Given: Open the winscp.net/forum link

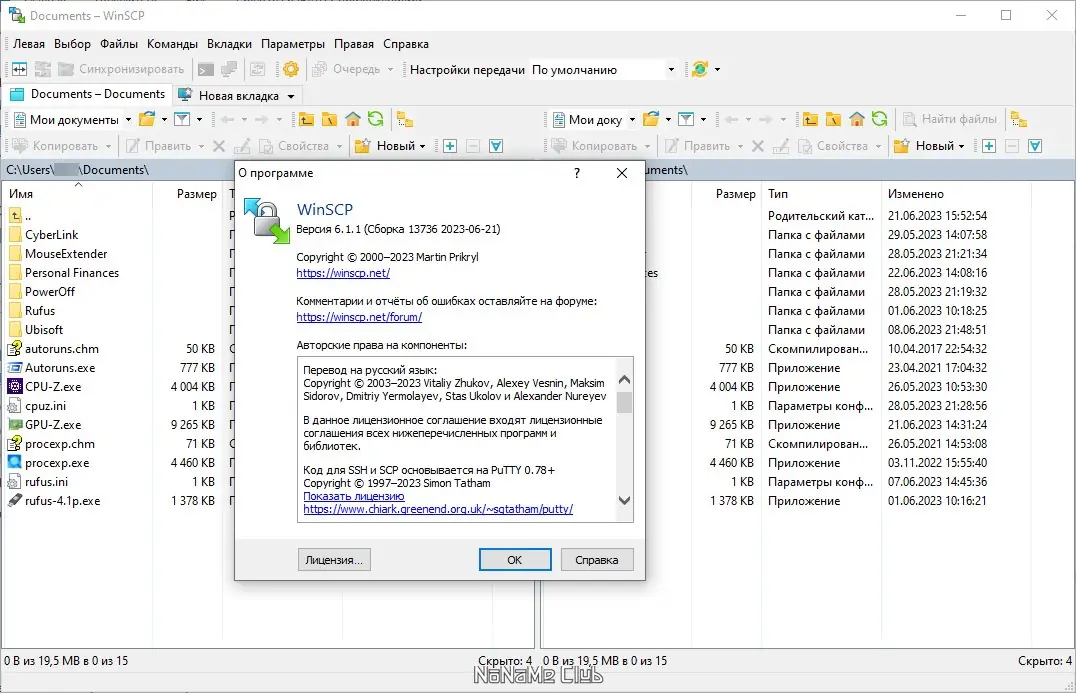Looking at the screenshot, I should coord(359,317).
